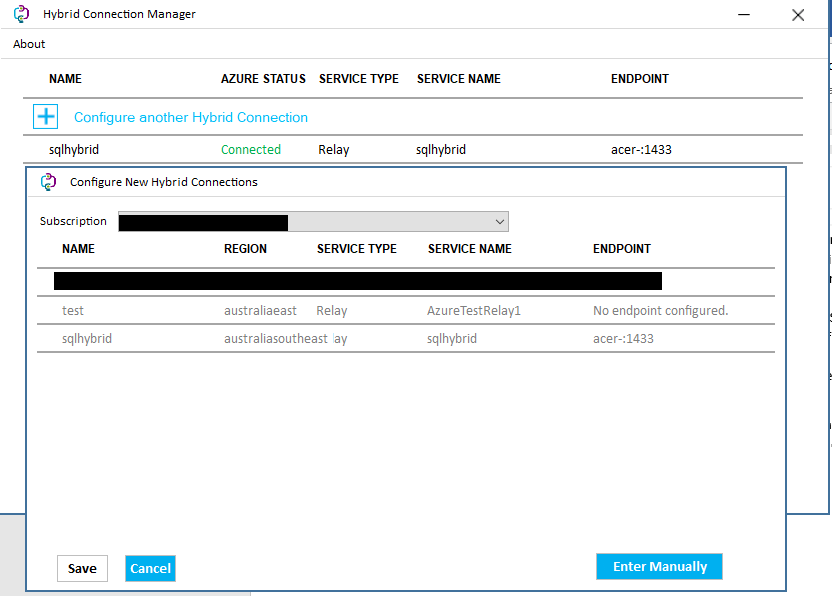The height and width of the screenshot is (596, 832).
Task: Click the sqlhybrid service name in main list
Action: (441, 150)
